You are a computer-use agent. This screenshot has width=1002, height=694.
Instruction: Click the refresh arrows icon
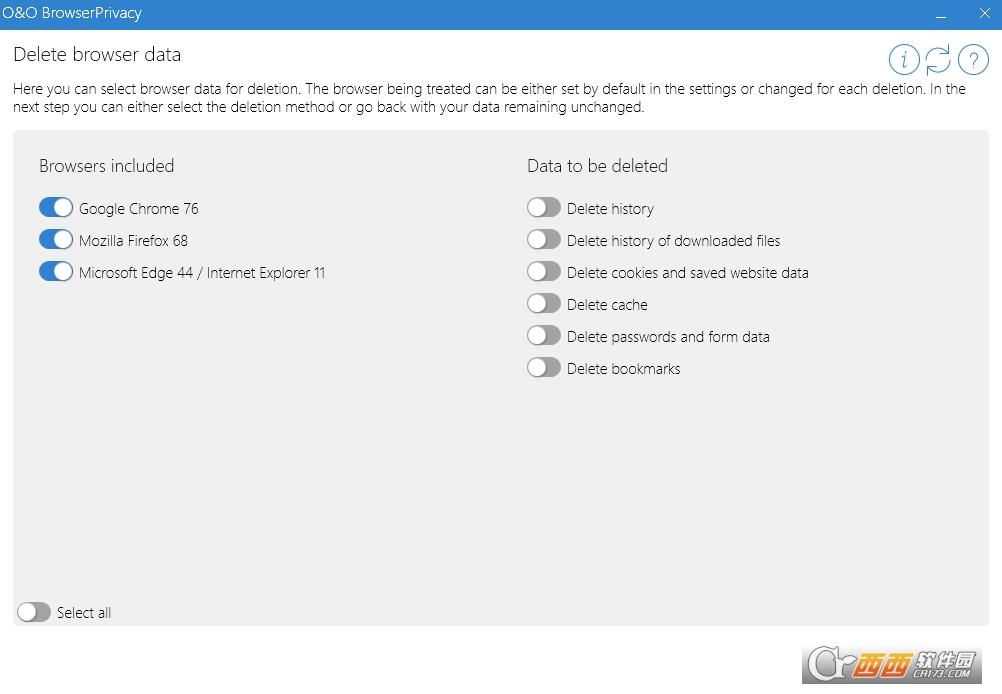pyautogui.click(x=938, y=60)
